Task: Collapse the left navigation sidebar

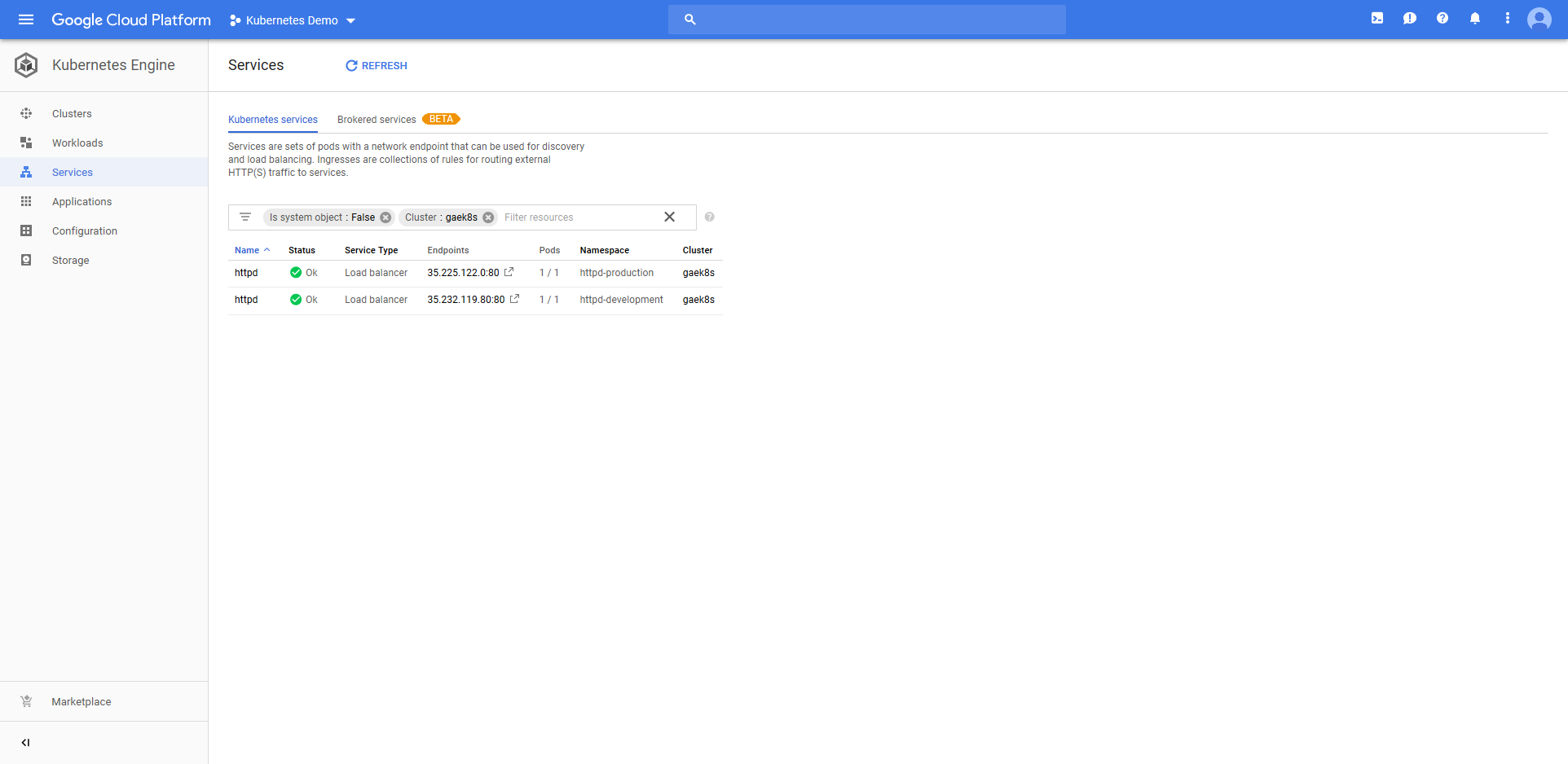Action: [x=25, y=742]
